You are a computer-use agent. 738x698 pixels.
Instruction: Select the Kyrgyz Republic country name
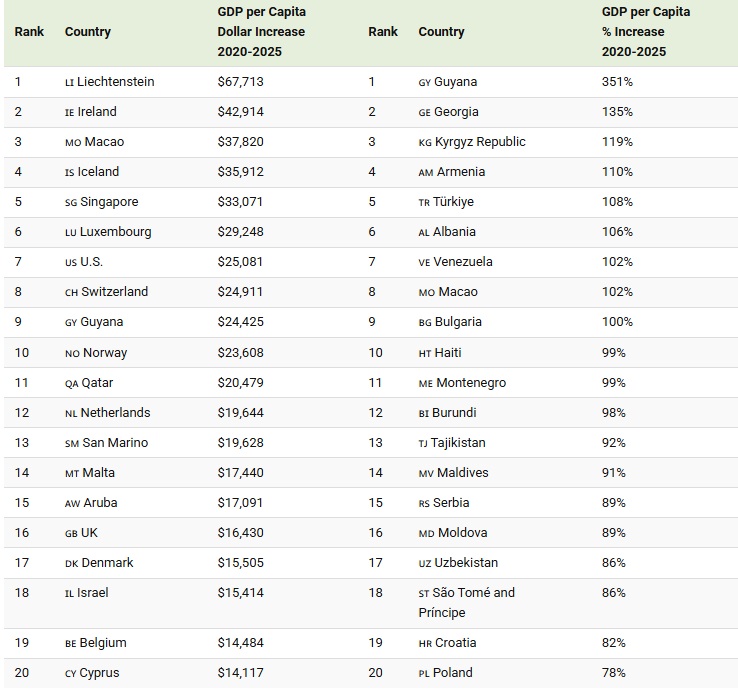[x=480, y=142]
